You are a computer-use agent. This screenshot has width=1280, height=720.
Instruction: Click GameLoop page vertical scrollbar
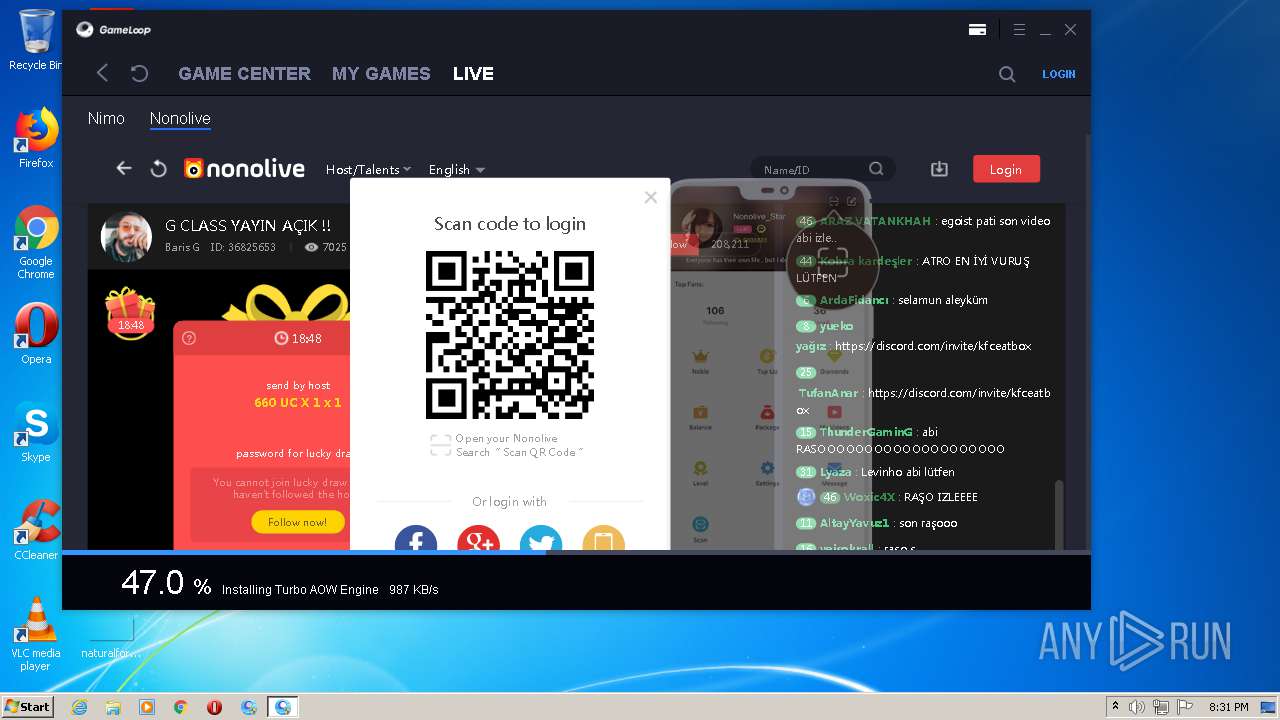[x=1086, y=340]
